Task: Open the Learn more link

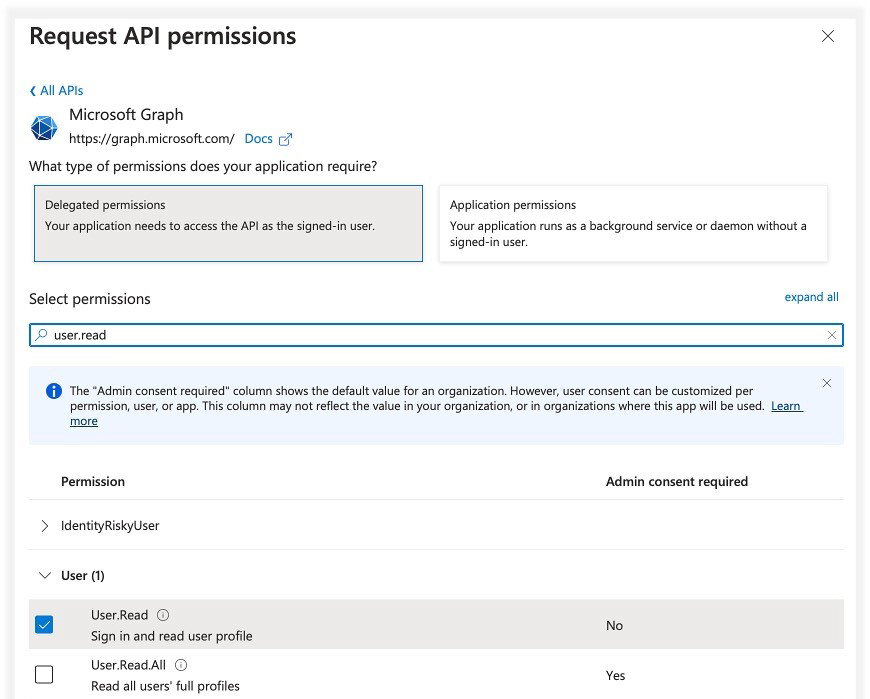Action: point(786,406)
